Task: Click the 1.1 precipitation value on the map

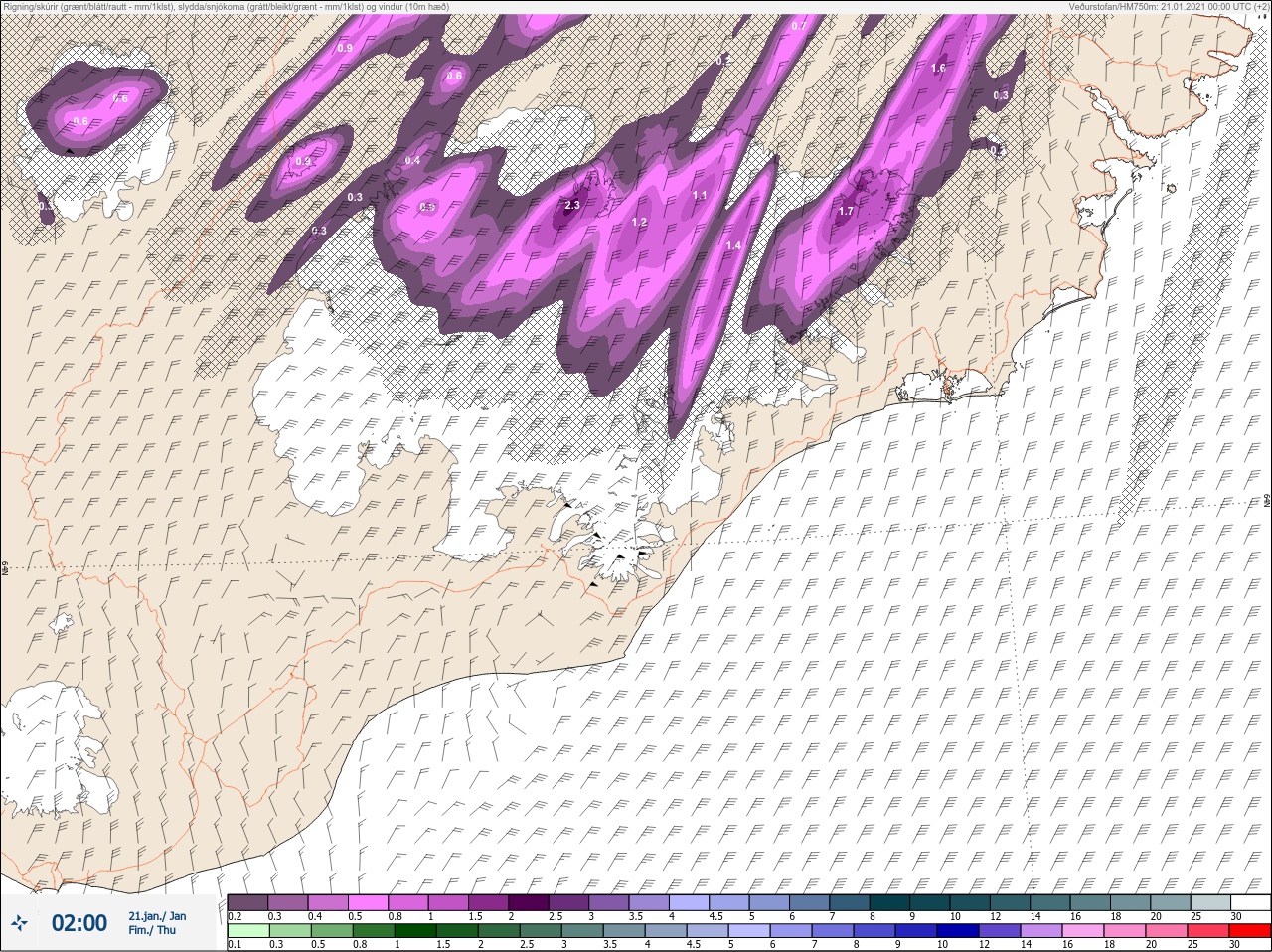Action: (699, 196)
